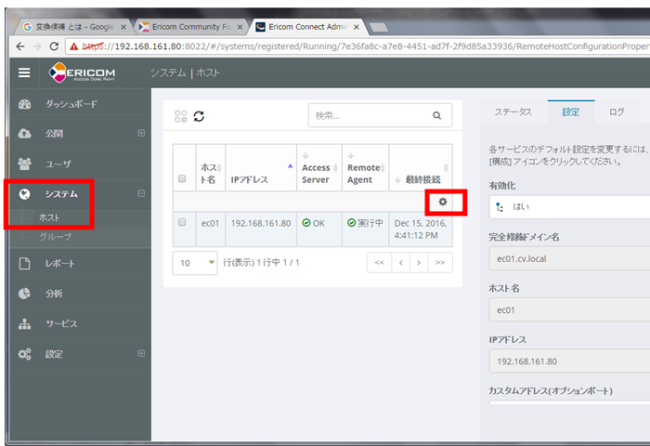Viewport: 650px width, 446px height.
Task: Switch to the ログ tab
Action: point(617,112)
